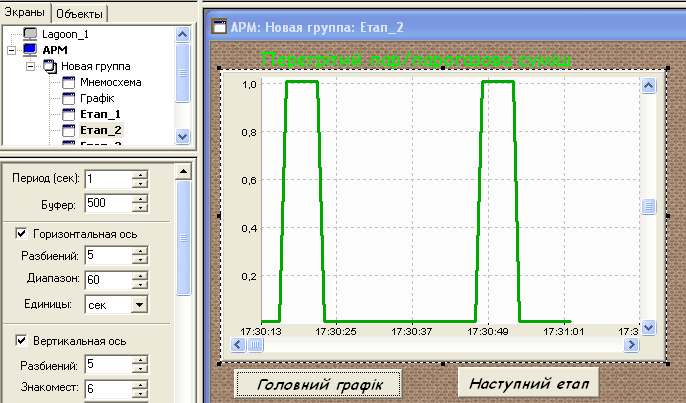The image size is (686, 403).
Task: Click chart horizontal scroll right arrow
Action: coord(631,345)
